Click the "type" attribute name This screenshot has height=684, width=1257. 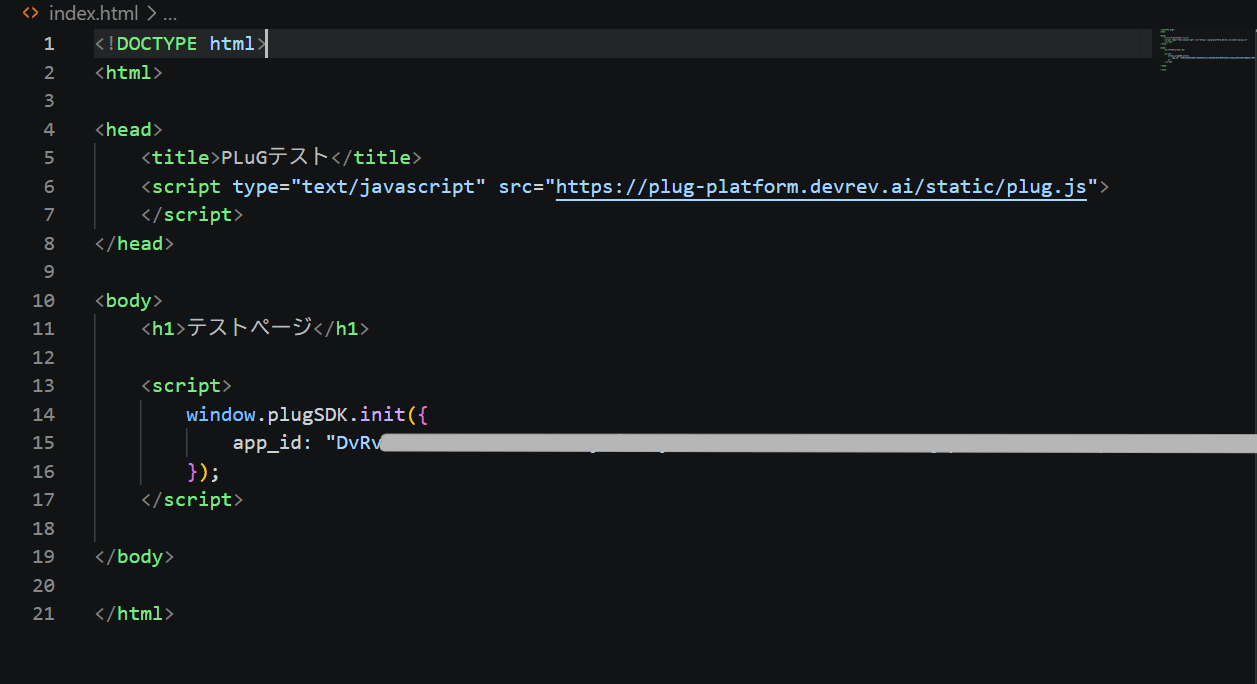(255, 186)
